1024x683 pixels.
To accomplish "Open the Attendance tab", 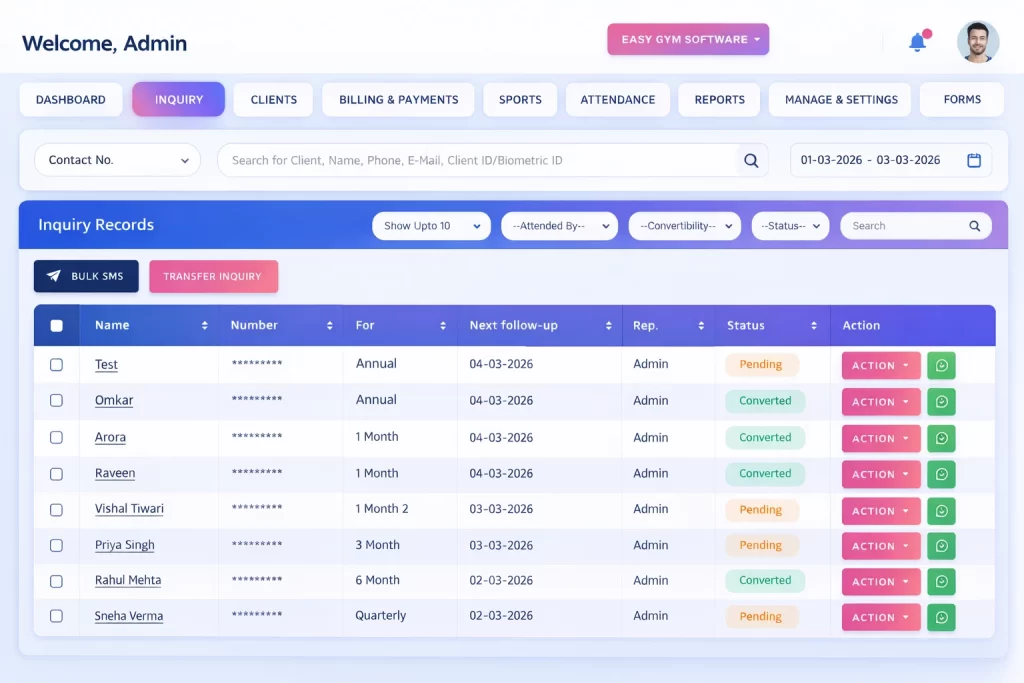I will pyautogui.click(x=617, y=99).
